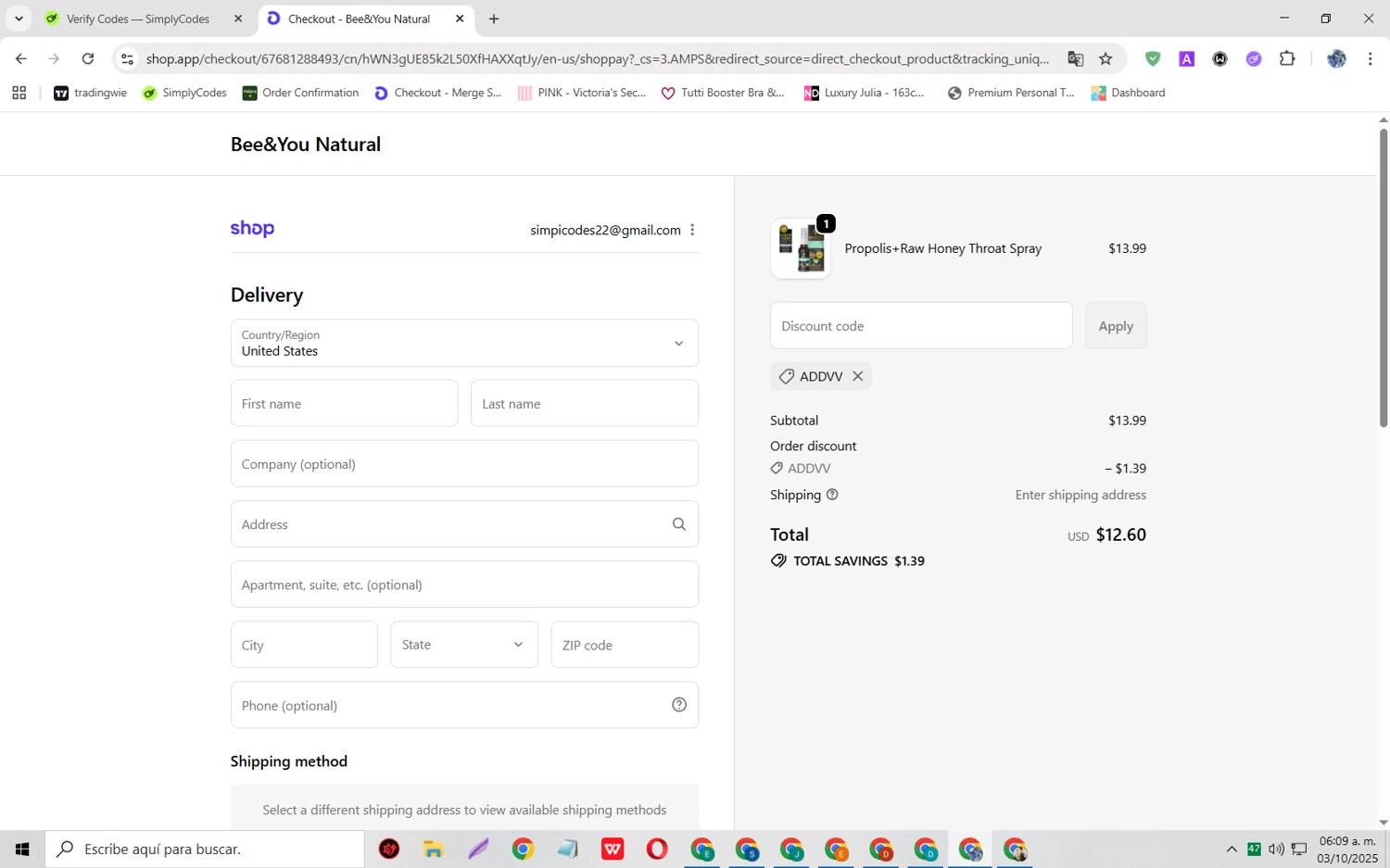Open the bookmarks apps grid icon
Viewport: 1390px width, 868px height.
click(x=19, y=93)
